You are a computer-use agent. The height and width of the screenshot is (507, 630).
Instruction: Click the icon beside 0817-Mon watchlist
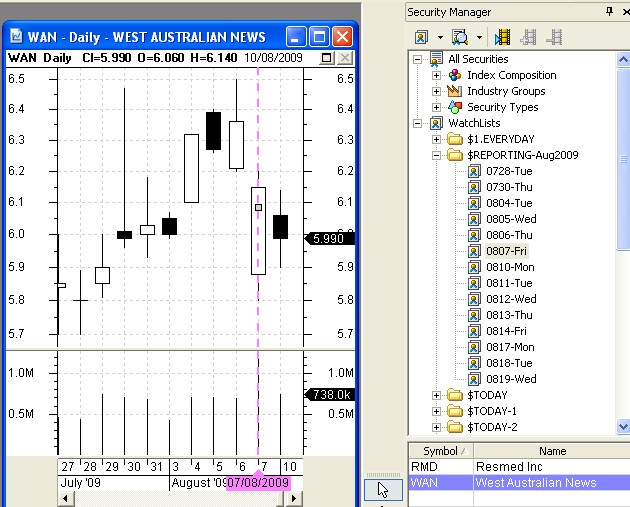click(474, 348)
